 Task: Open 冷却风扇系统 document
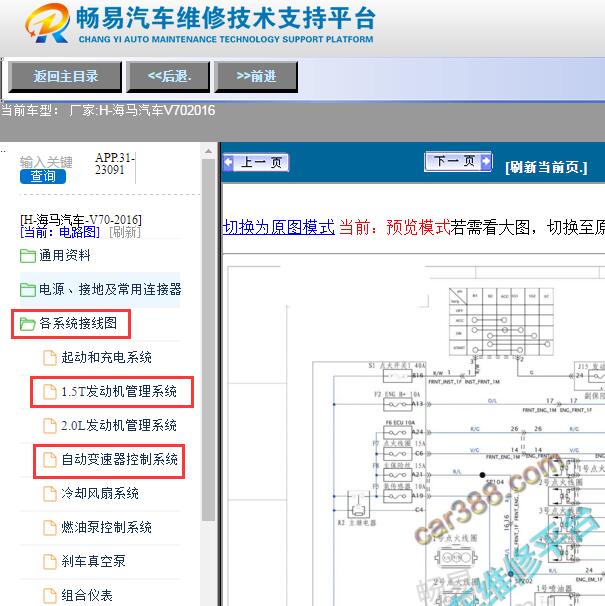(x=100, y=494)
